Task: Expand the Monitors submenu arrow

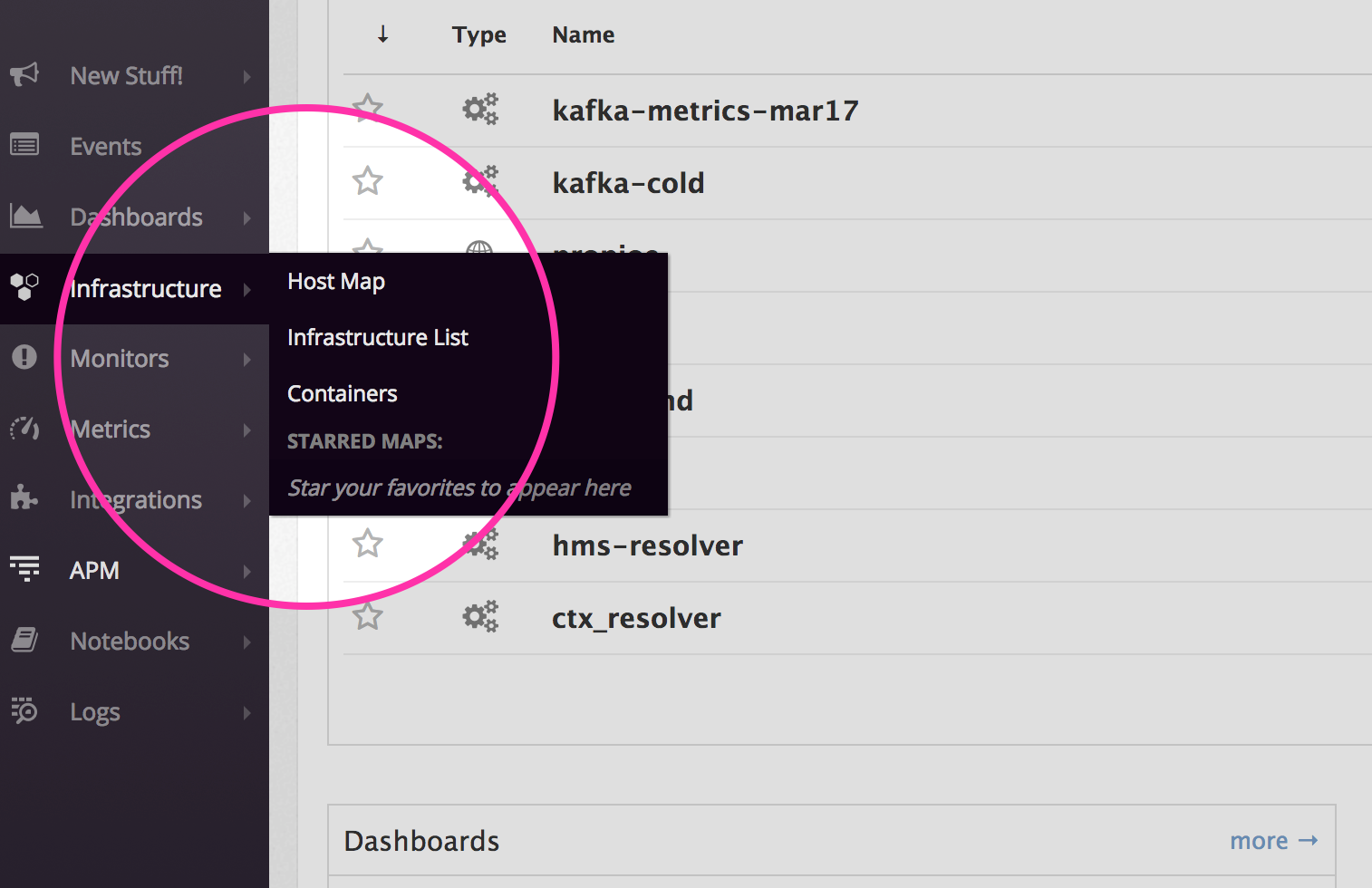Action: [246, 359]
